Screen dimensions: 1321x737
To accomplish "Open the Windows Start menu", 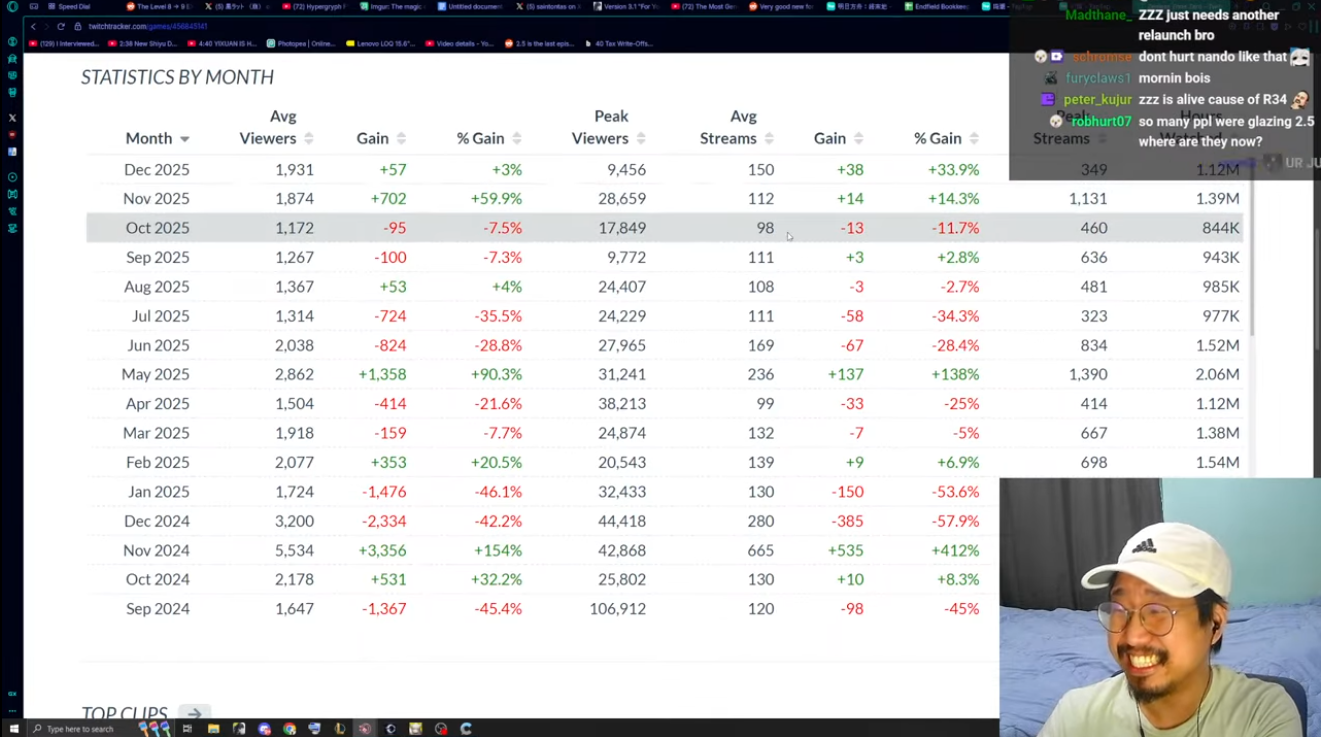I will (14, 729).
